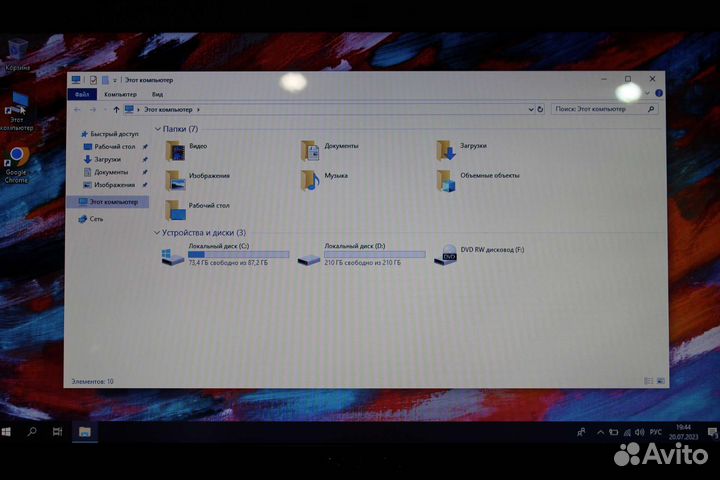
Task: Open the Рабочий стол folder in Папки
Action: click(x=197, y=210)
